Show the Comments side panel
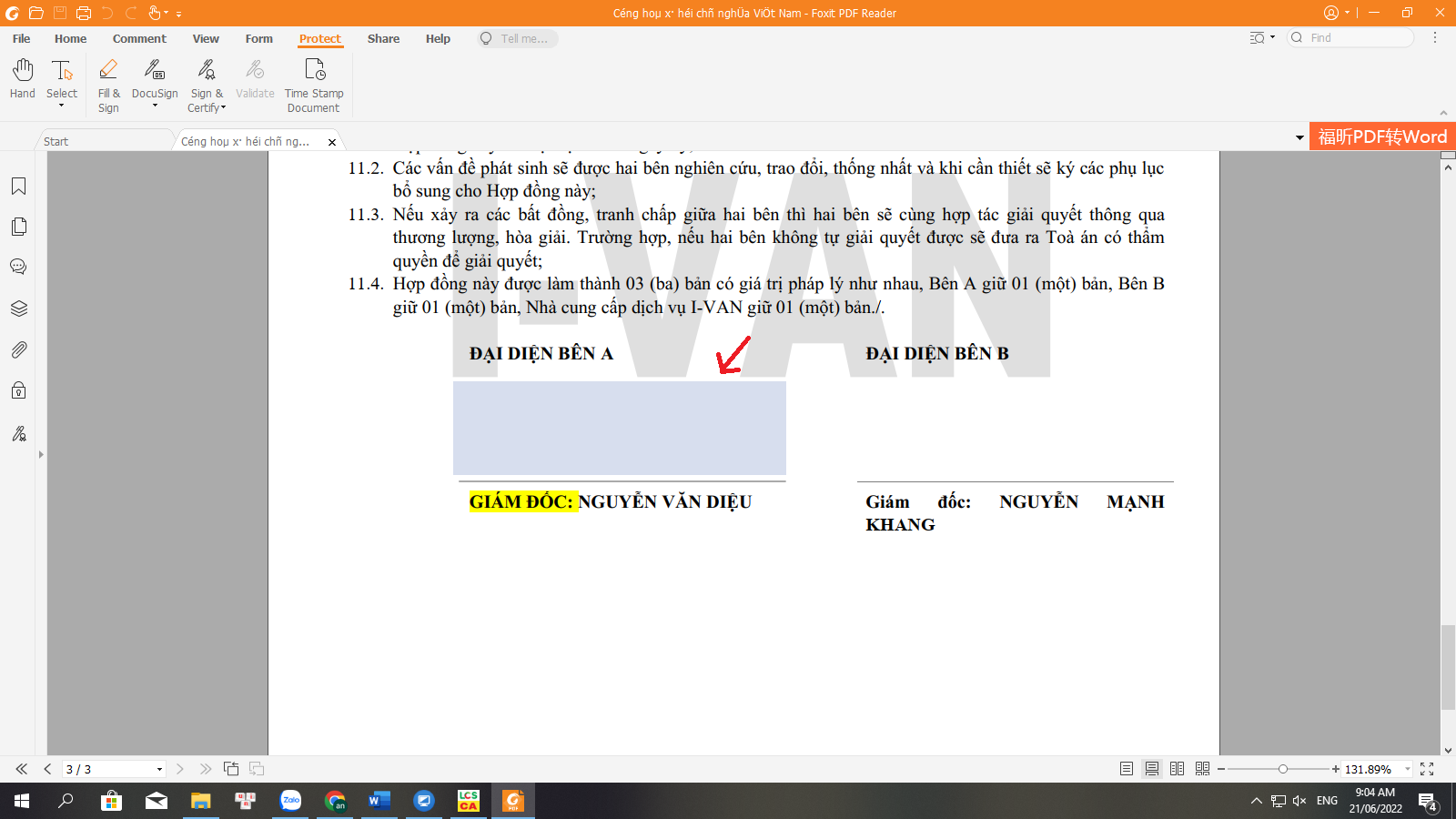This screenshot has width=1456, height=819. point(18,267)
